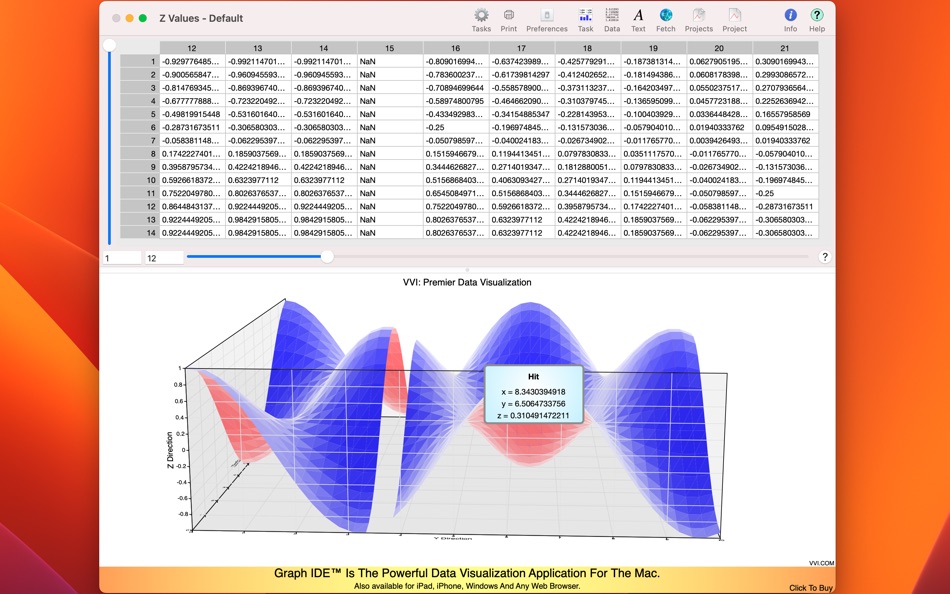The image size is (950, 594).
Task: Click the Fetch globe icon
Action: 666,16
